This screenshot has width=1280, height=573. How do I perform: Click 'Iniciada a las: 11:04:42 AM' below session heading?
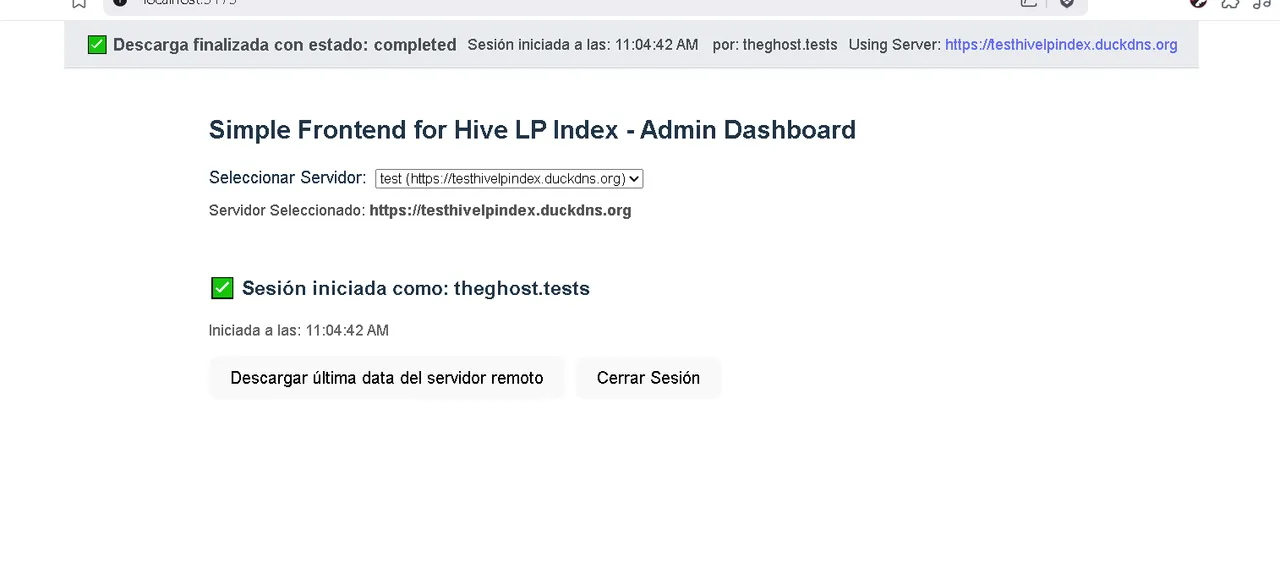(x=299, y=330)
